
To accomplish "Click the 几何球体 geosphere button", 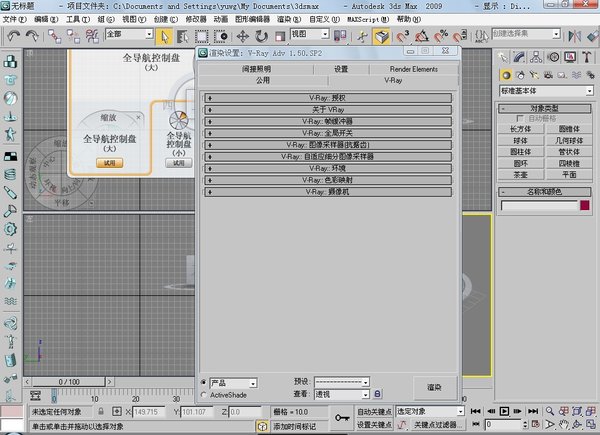I will pyautogui.click(x=569, y=140).
